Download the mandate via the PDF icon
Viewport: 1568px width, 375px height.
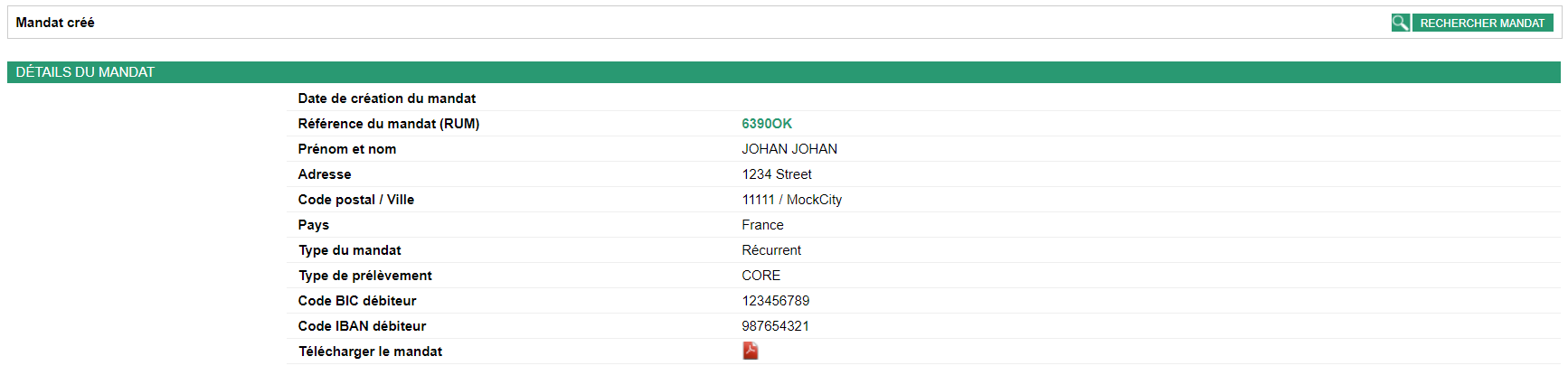751,351
